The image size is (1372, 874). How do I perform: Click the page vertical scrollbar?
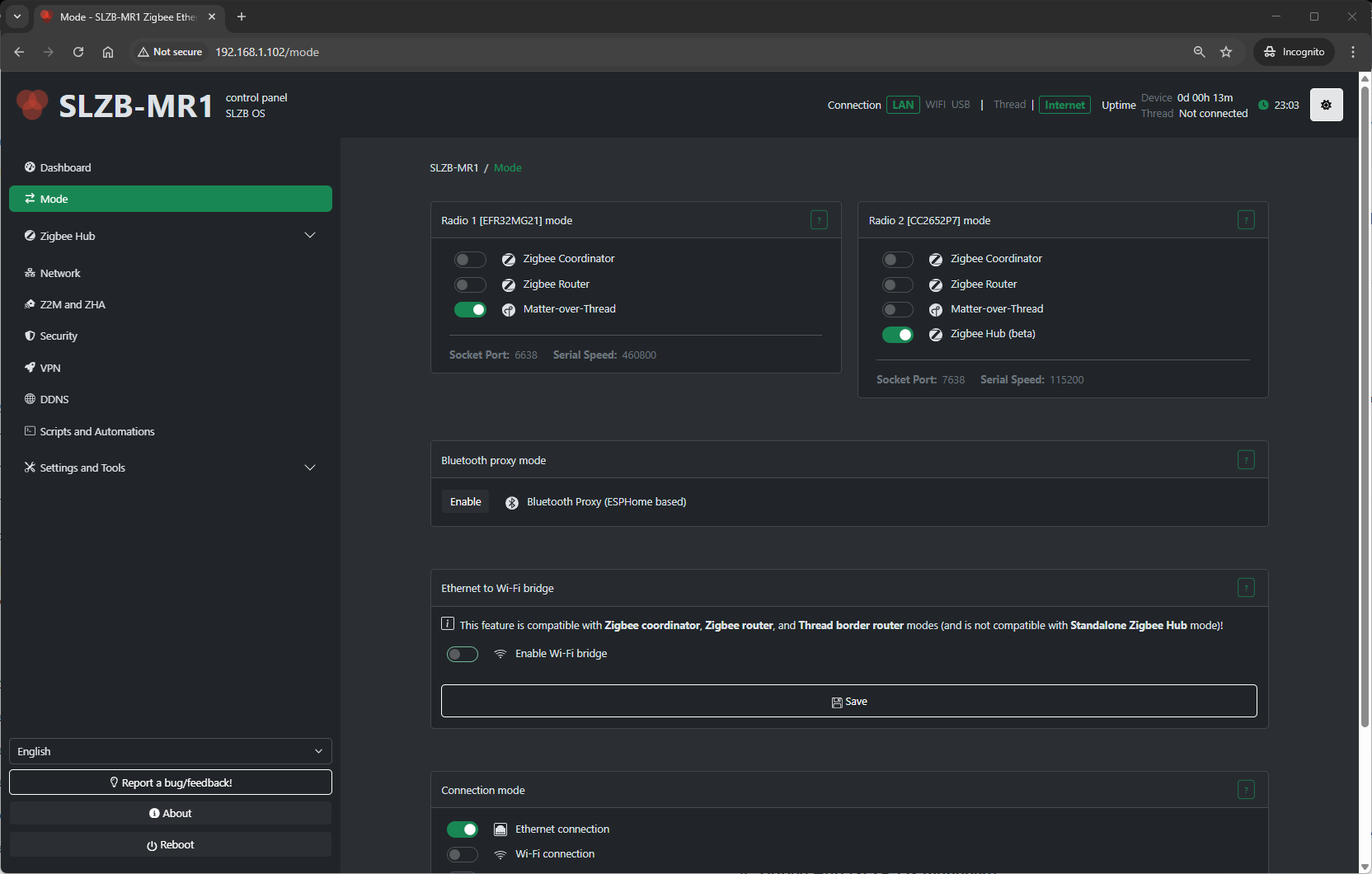(x=1365, y=412)
